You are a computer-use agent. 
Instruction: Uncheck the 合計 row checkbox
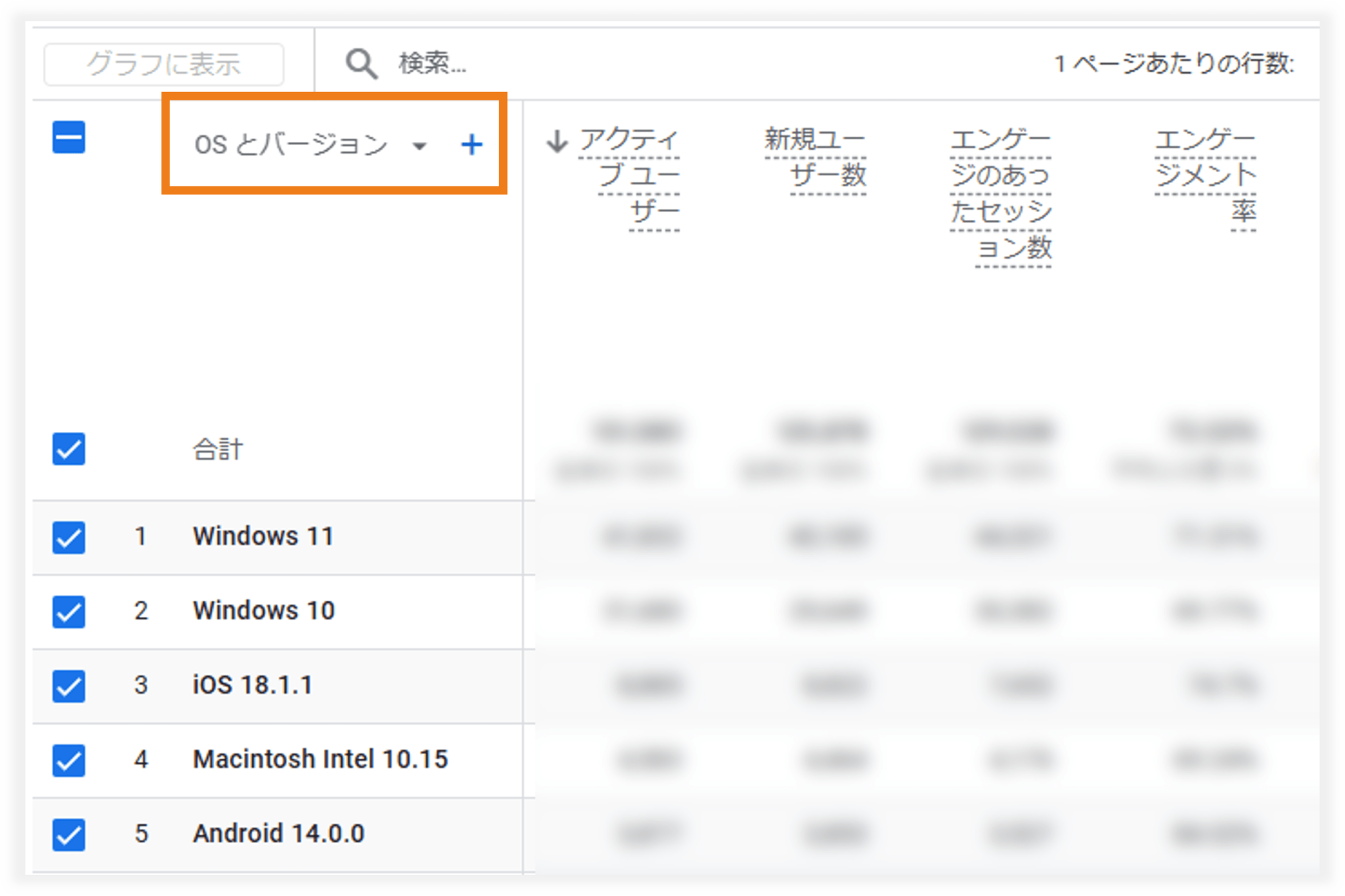click(69, 449)
